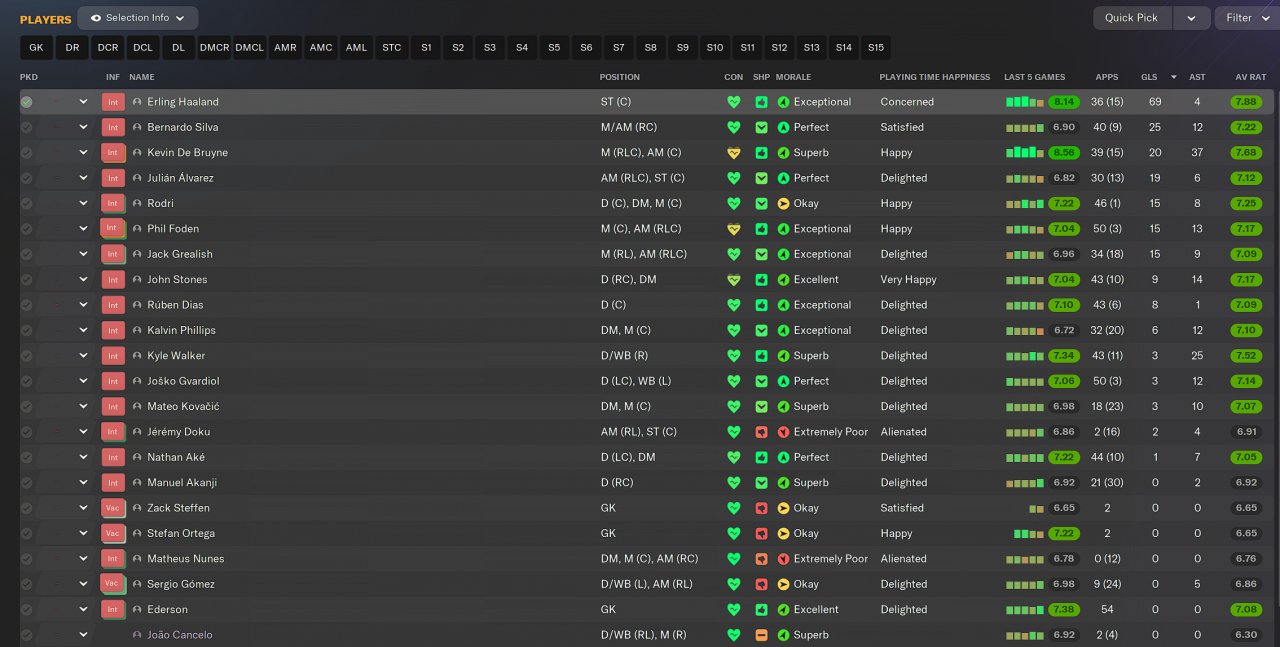This screenshot has width=1280, height=647.
Task: Toggle Jack Grealish's picked checkmark
Action: pyautogui.click(x=27, y=254)
